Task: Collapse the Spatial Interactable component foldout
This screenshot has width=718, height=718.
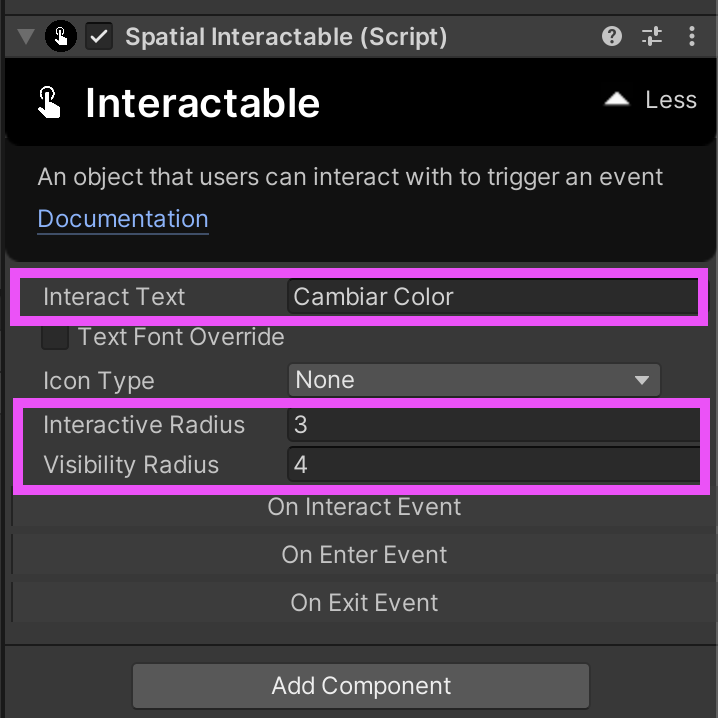Action: coord(26,37)
